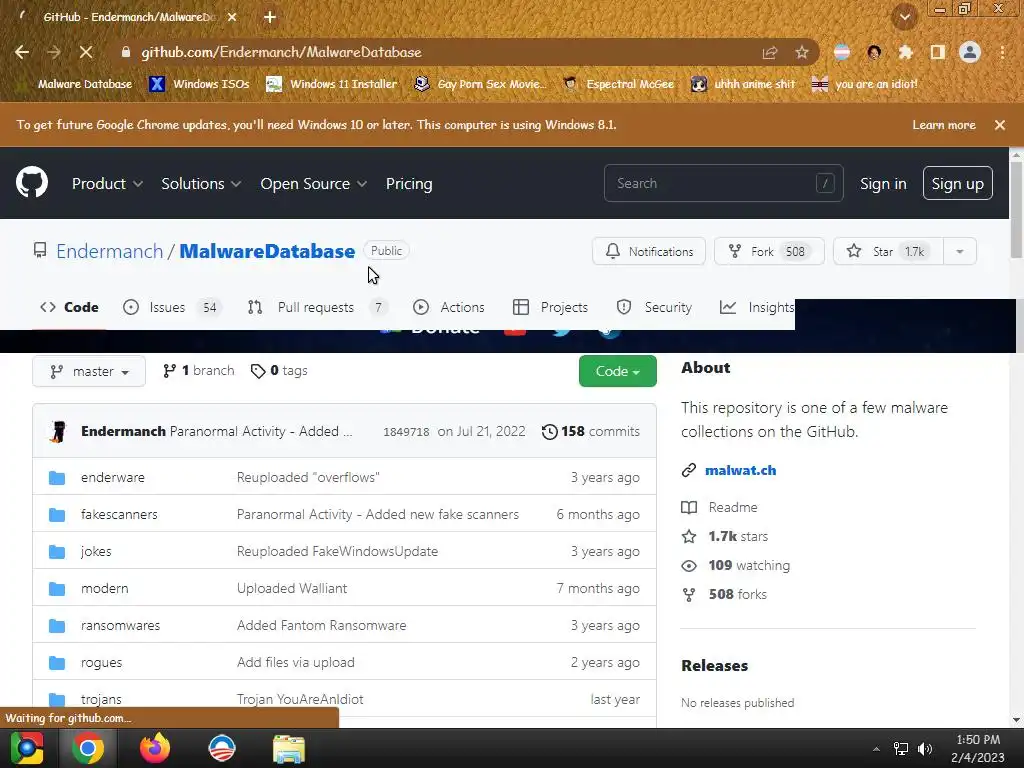Image resolution: width=1024 pixels, height=768 pixels.
Task: Close the GitHub MalwareDatabase tab
Action: (232, 17)
